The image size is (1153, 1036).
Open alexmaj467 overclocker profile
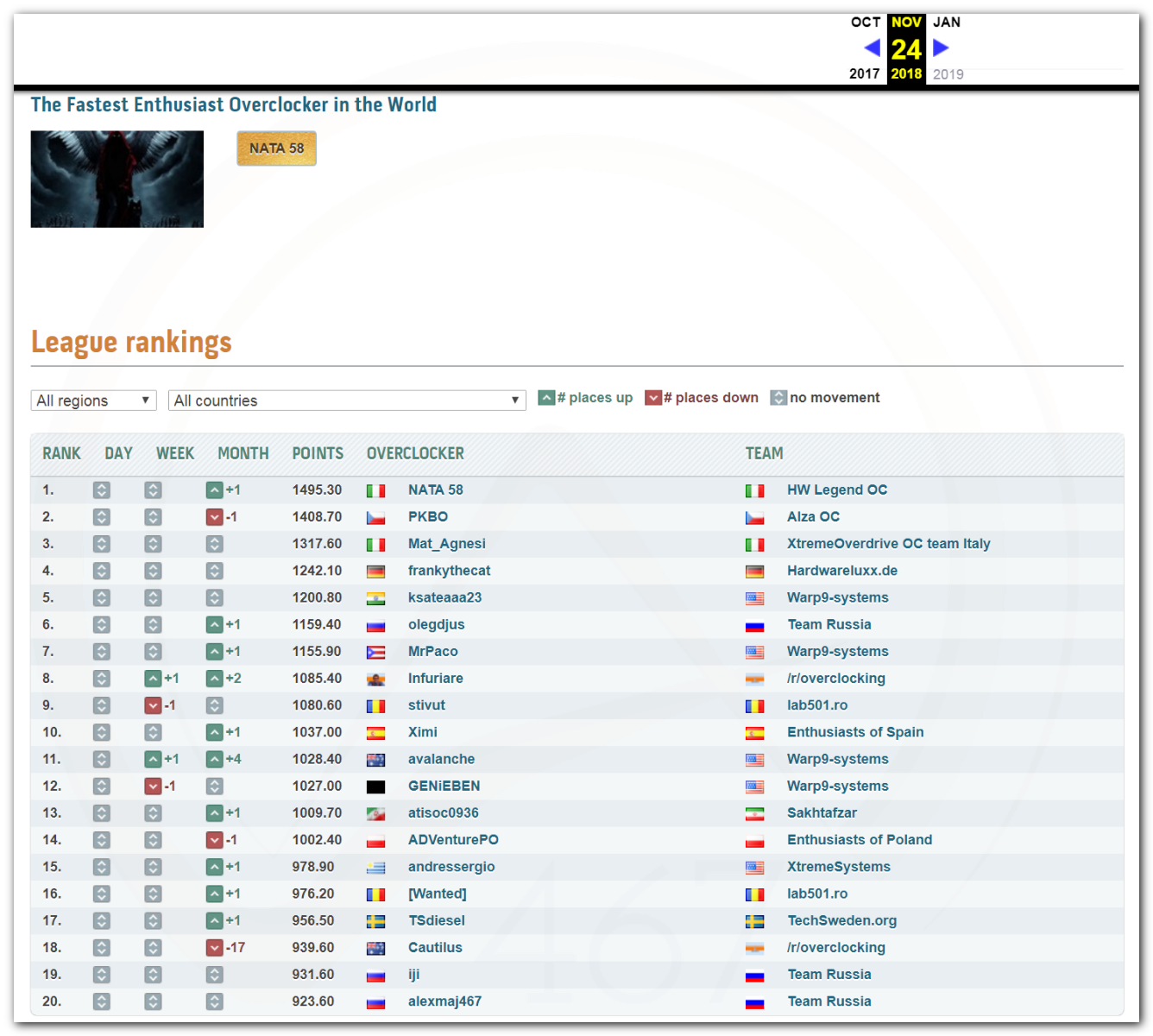tap(445, 1001)
